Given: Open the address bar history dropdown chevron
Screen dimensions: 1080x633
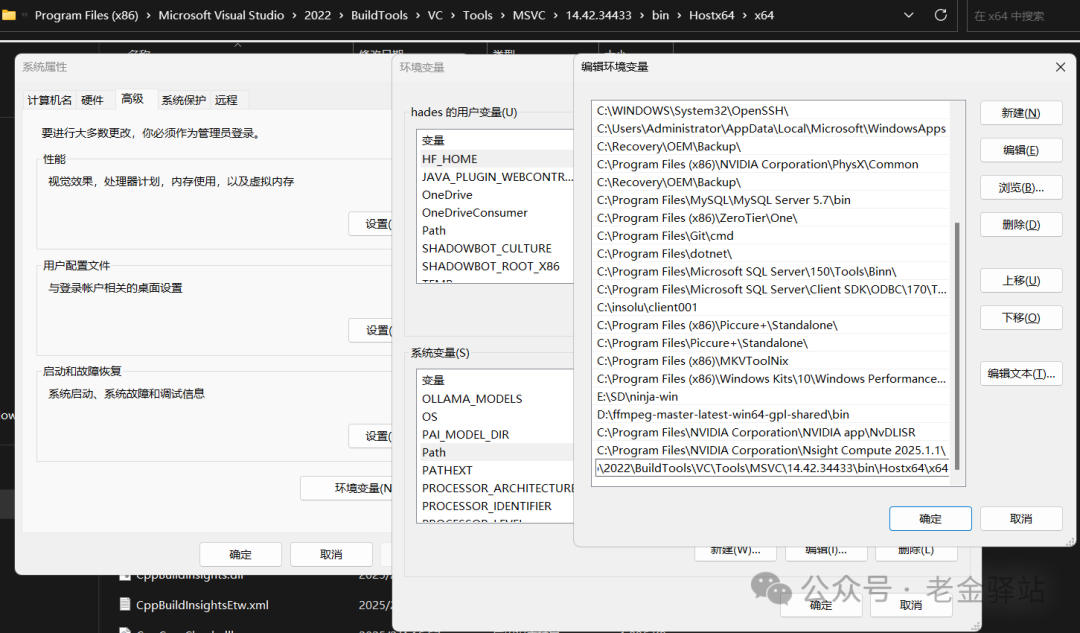Looking at the screenshot, I should point(908,14).
